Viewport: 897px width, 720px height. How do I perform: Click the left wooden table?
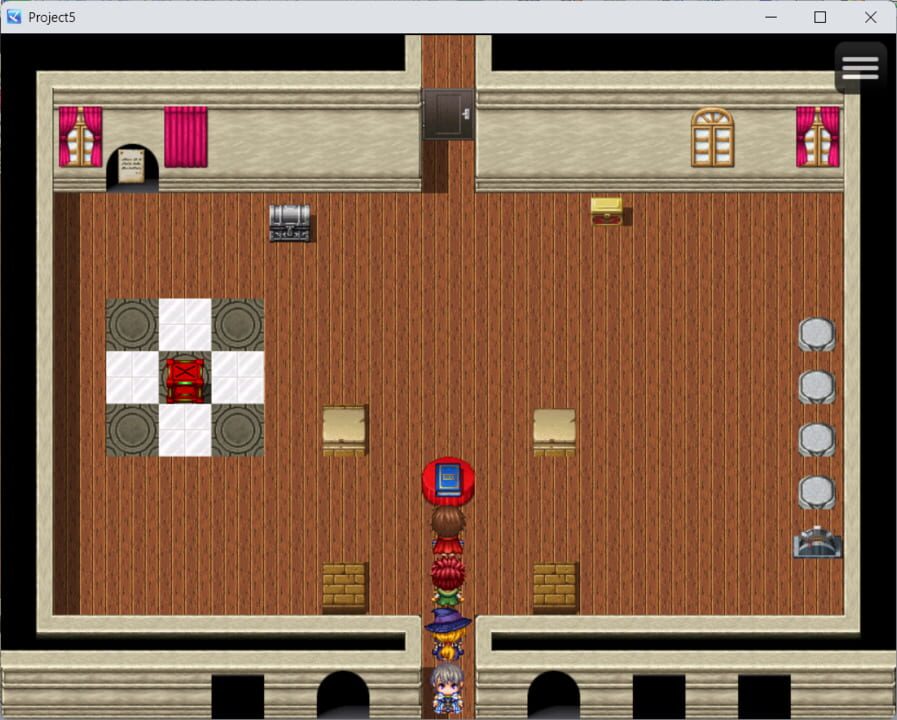[x=344, y=430]
